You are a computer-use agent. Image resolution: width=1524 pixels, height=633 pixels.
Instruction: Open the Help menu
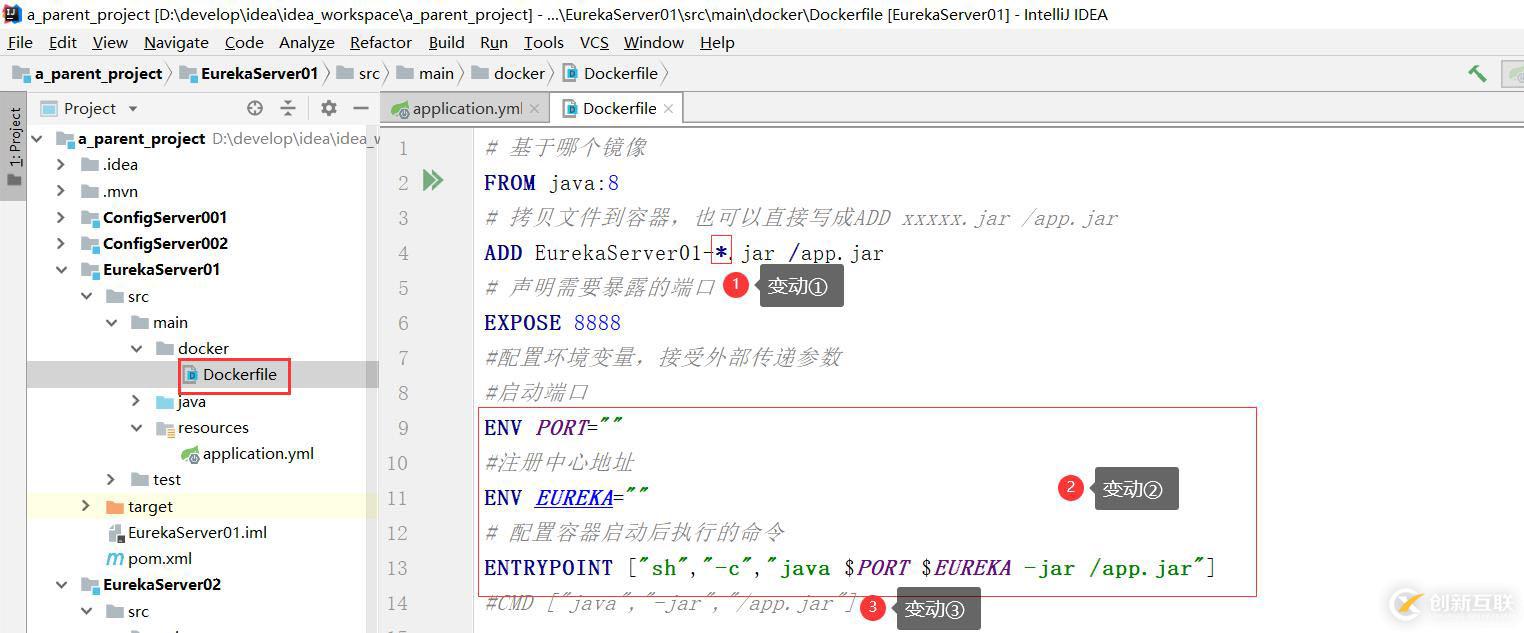pos(717,42)
